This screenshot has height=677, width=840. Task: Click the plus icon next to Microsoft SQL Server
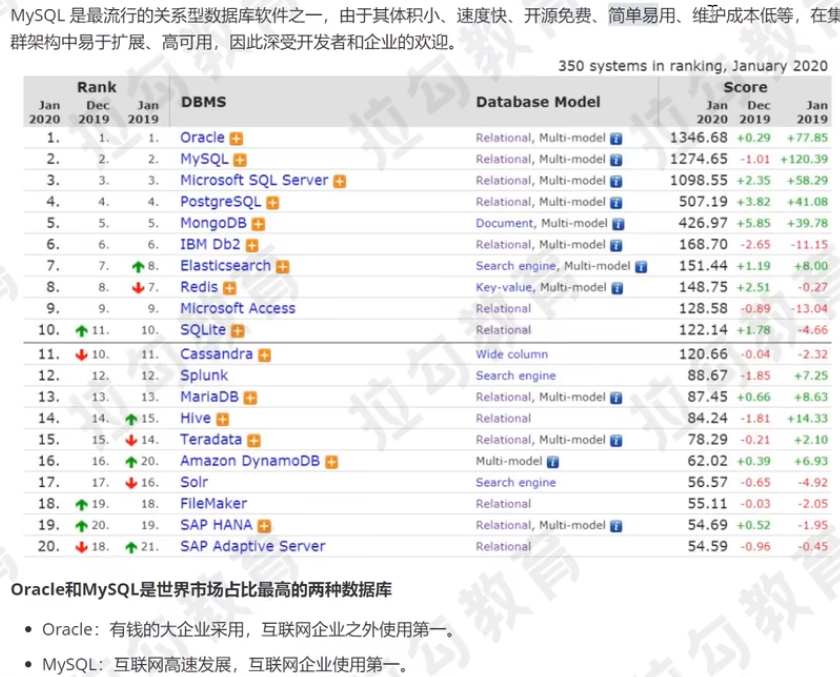(x=340, y=182)
